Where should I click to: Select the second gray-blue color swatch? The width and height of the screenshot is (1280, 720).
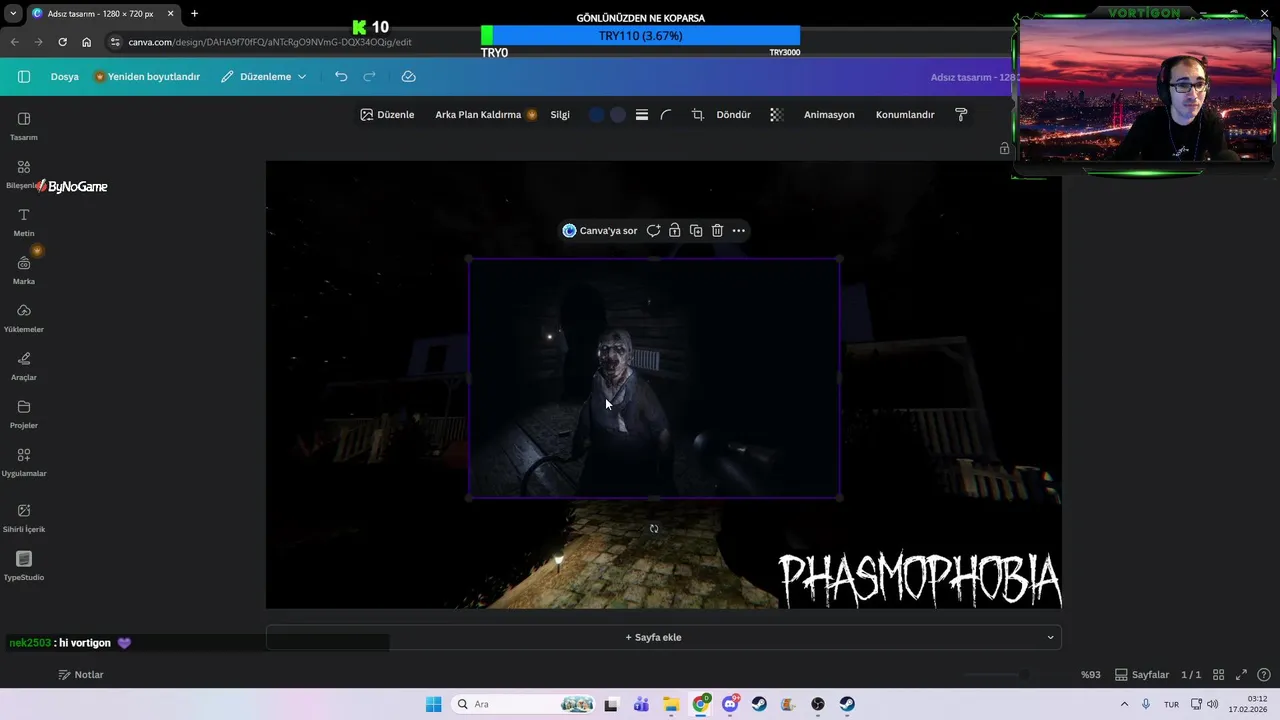point(618,115)
